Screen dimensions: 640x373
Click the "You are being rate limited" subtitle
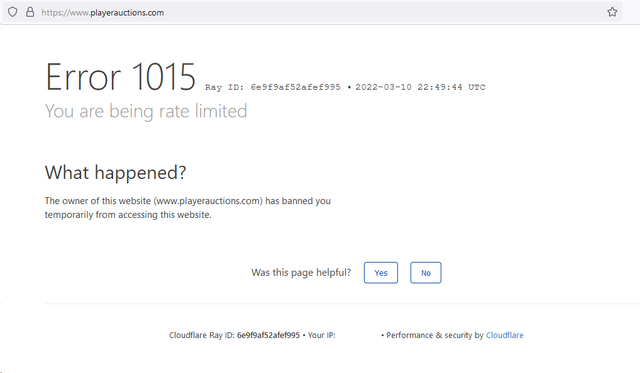point(146,111)
